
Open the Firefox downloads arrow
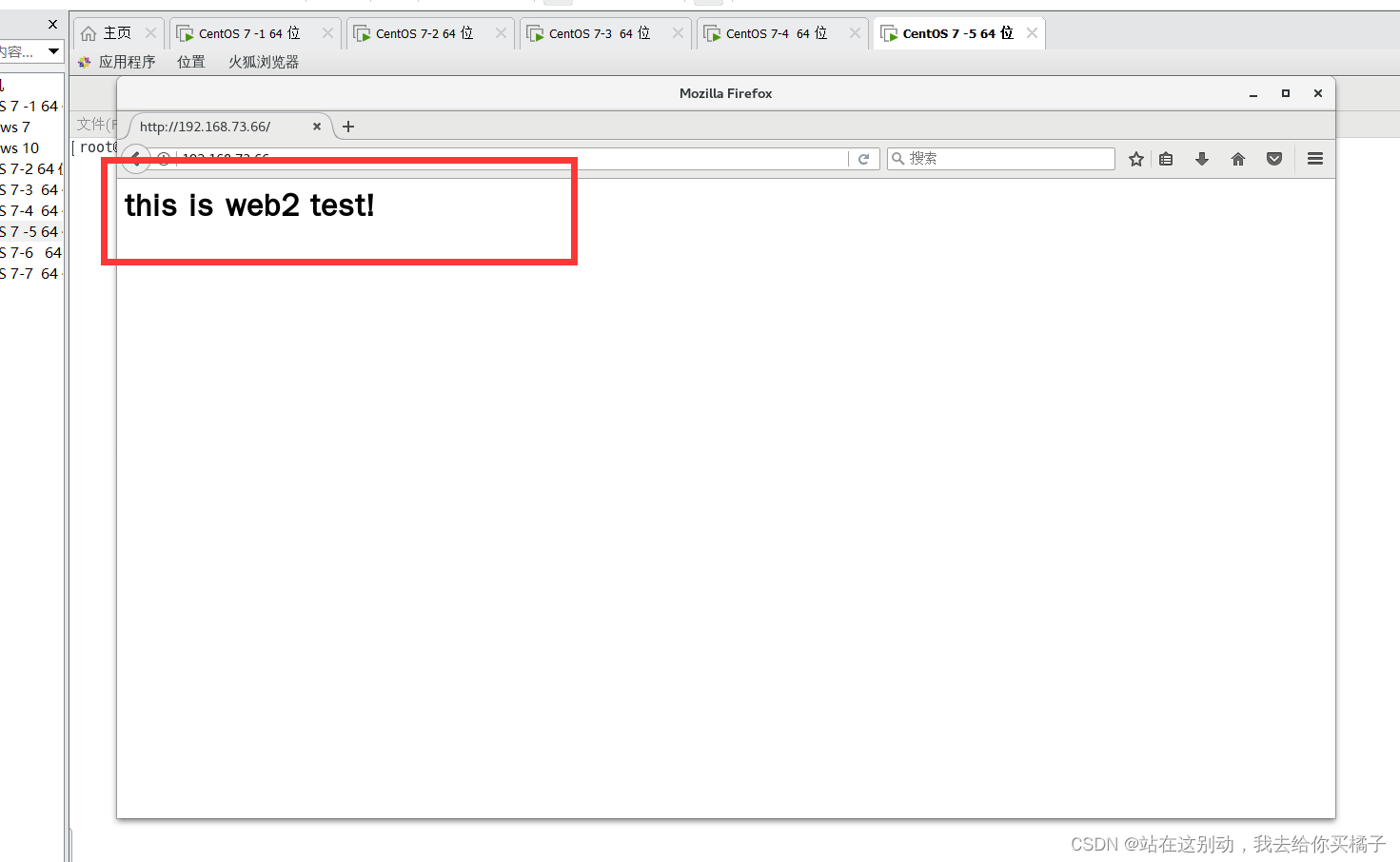[x=1202, y=159]
